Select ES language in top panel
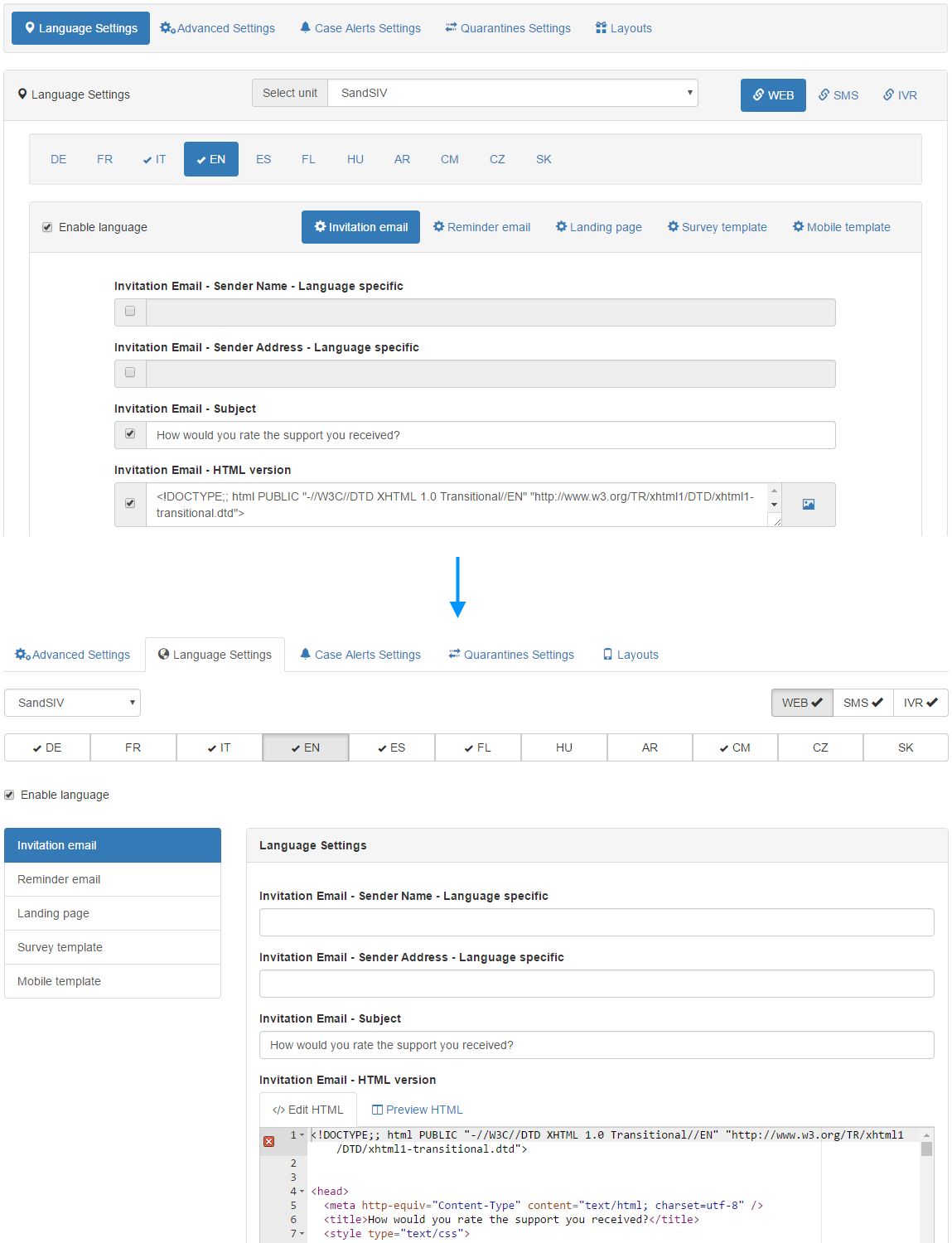 point(263,159)
